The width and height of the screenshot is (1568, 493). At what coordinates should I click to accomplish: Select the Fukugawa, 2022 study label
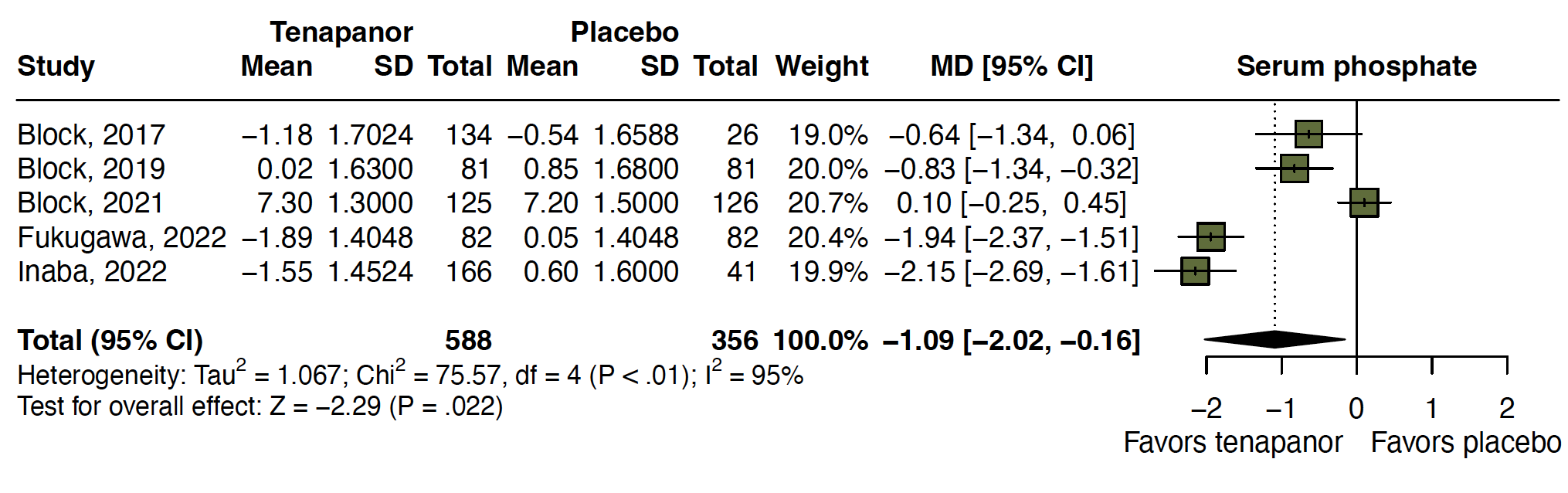(122, 238)
